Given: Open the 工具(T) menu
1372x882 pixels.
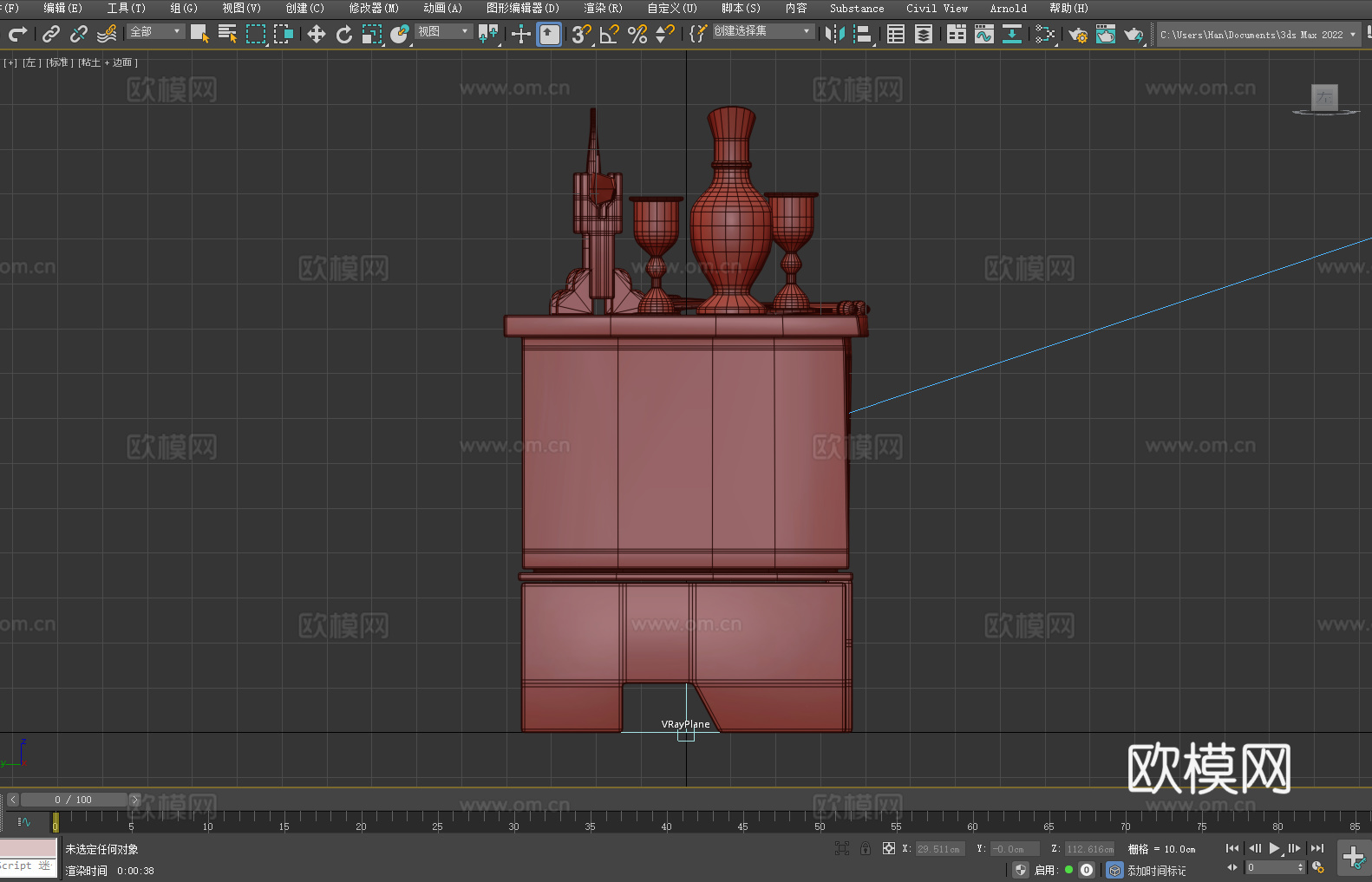Looking at the screenshot, I should click(126, 8).
